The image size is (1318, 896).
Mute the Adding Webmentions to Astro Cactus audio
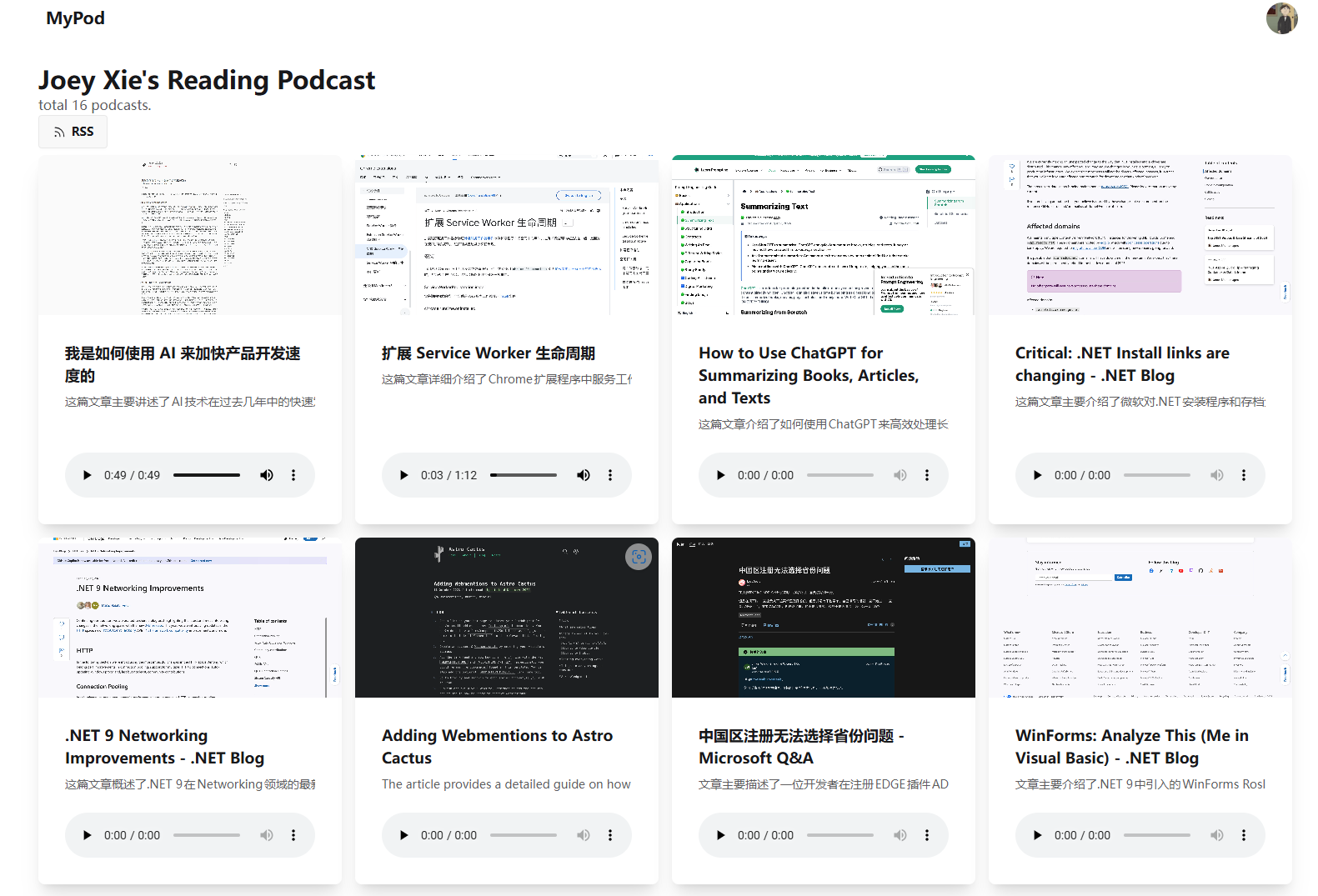[584, 835]
